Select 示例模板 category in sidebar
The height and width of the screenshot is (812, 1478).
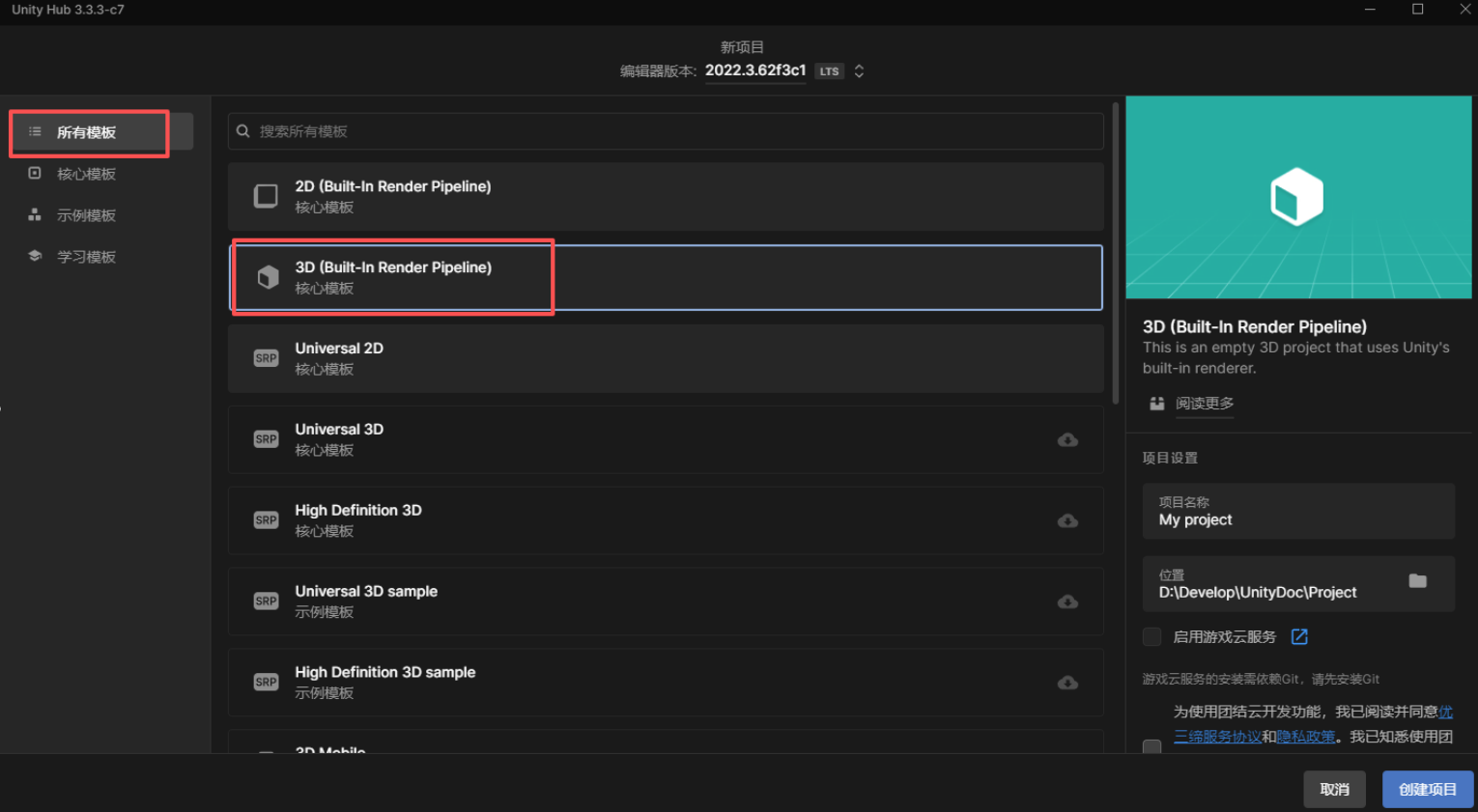[x=86, y=215]
